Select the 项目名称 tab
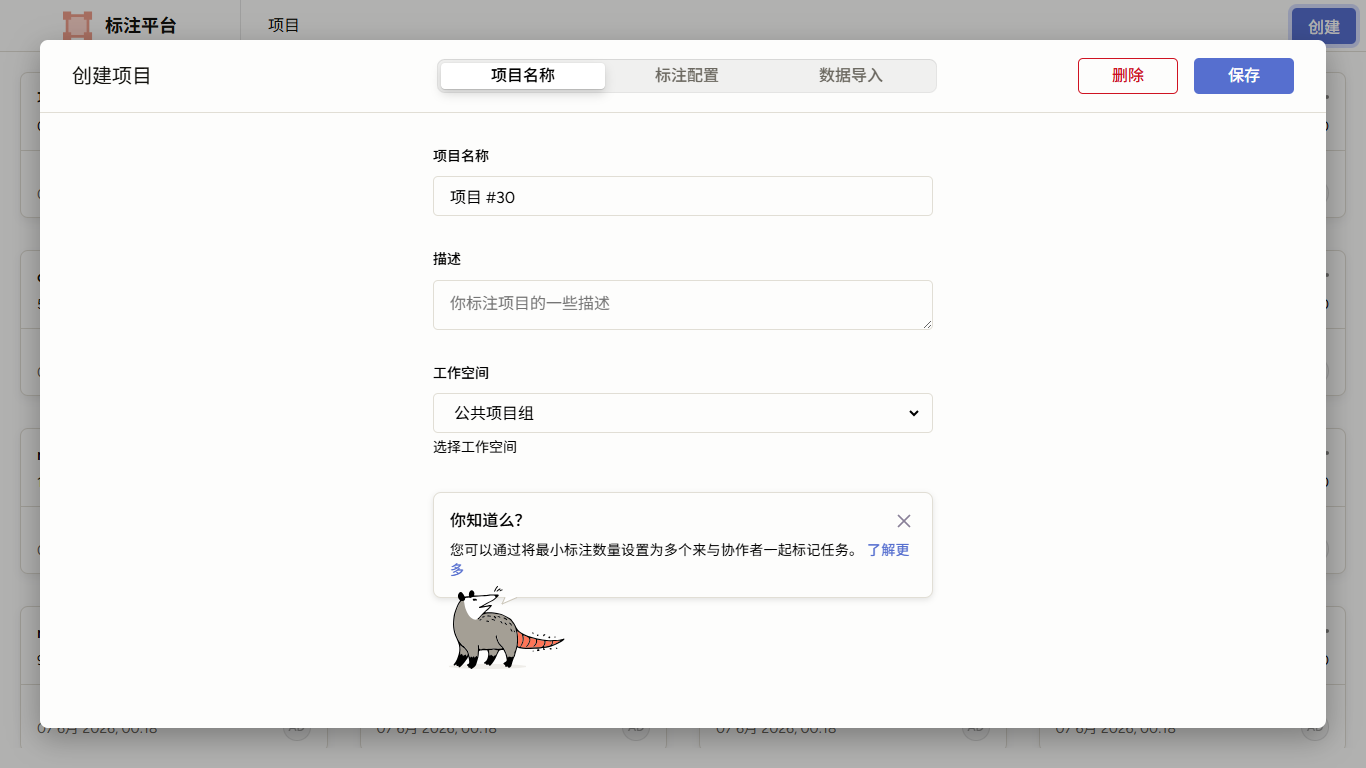The image size is (1366, 768). pos(523,76)
